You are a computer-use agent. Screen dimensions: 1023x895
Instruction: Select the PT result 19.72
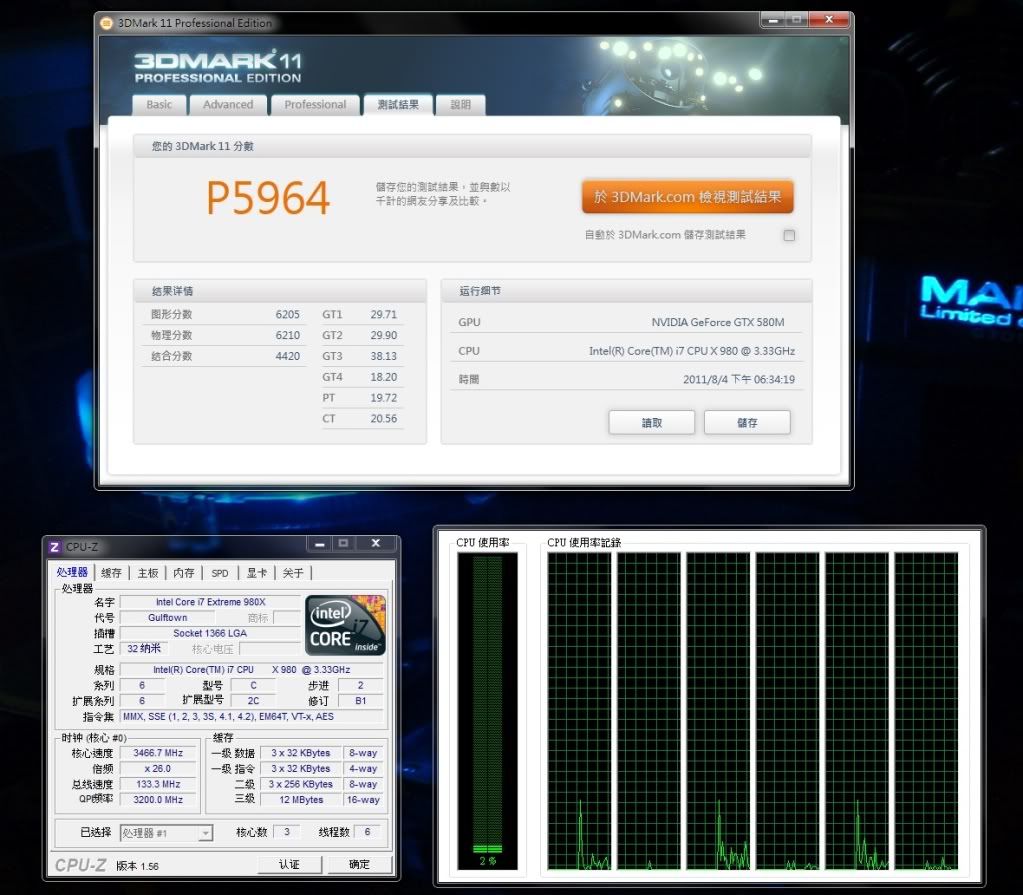384,398
